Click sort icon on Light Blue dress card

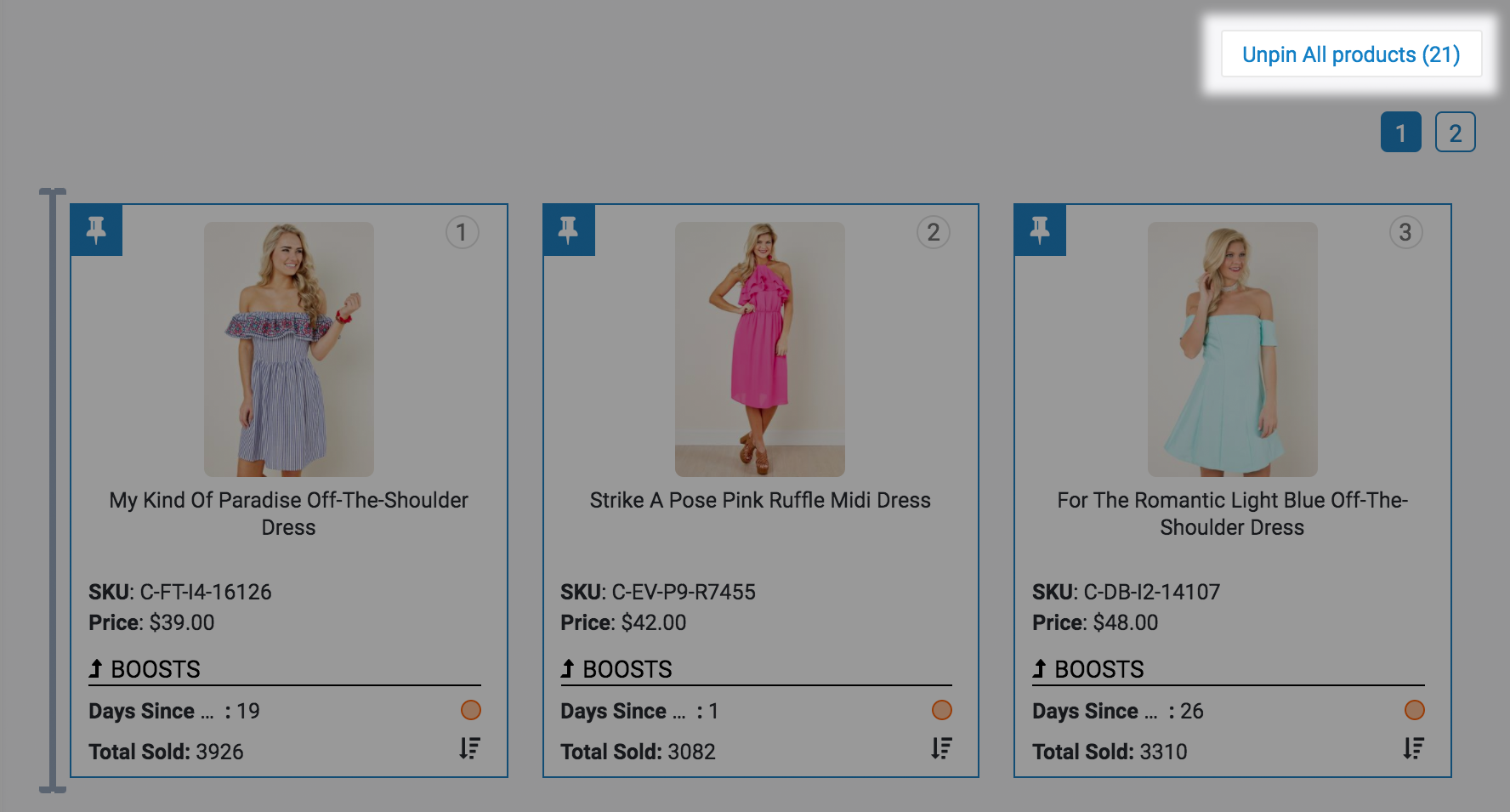tap(1414, 748)
